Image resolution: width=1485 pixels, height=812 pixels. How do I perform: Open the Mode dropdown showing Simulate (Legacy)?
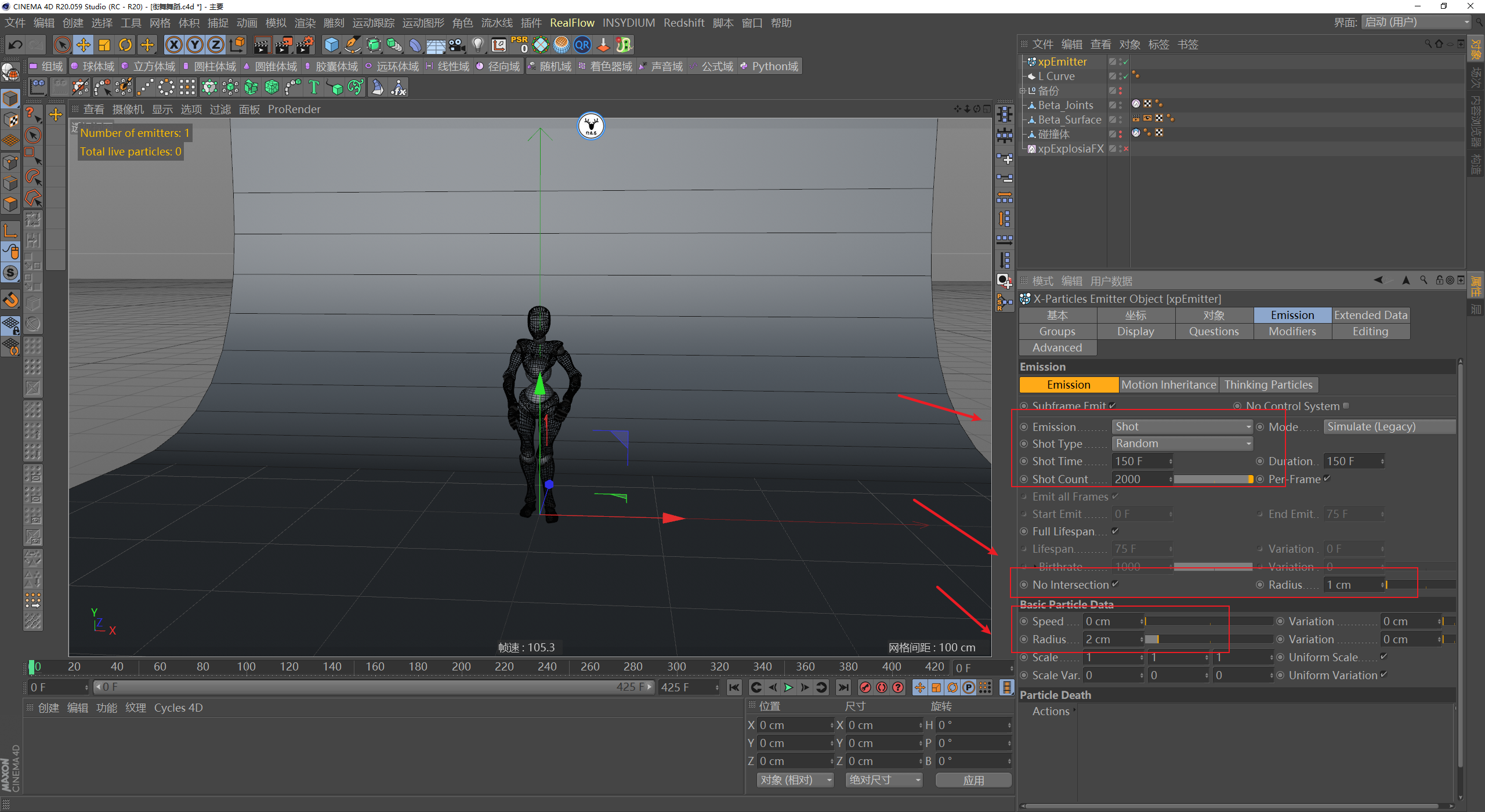(1389, 427)
